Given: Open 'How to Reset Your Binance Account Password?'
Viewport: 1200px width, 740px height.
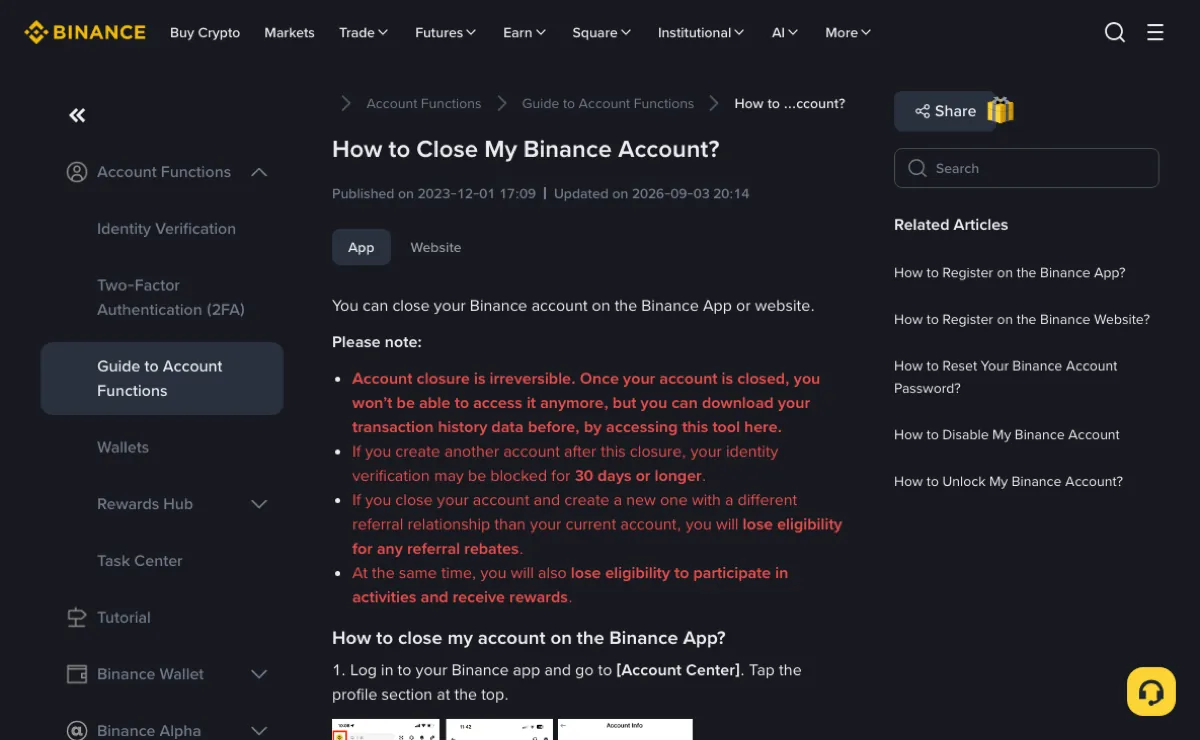Looking at the screenshot, I should coord(1006,377).
